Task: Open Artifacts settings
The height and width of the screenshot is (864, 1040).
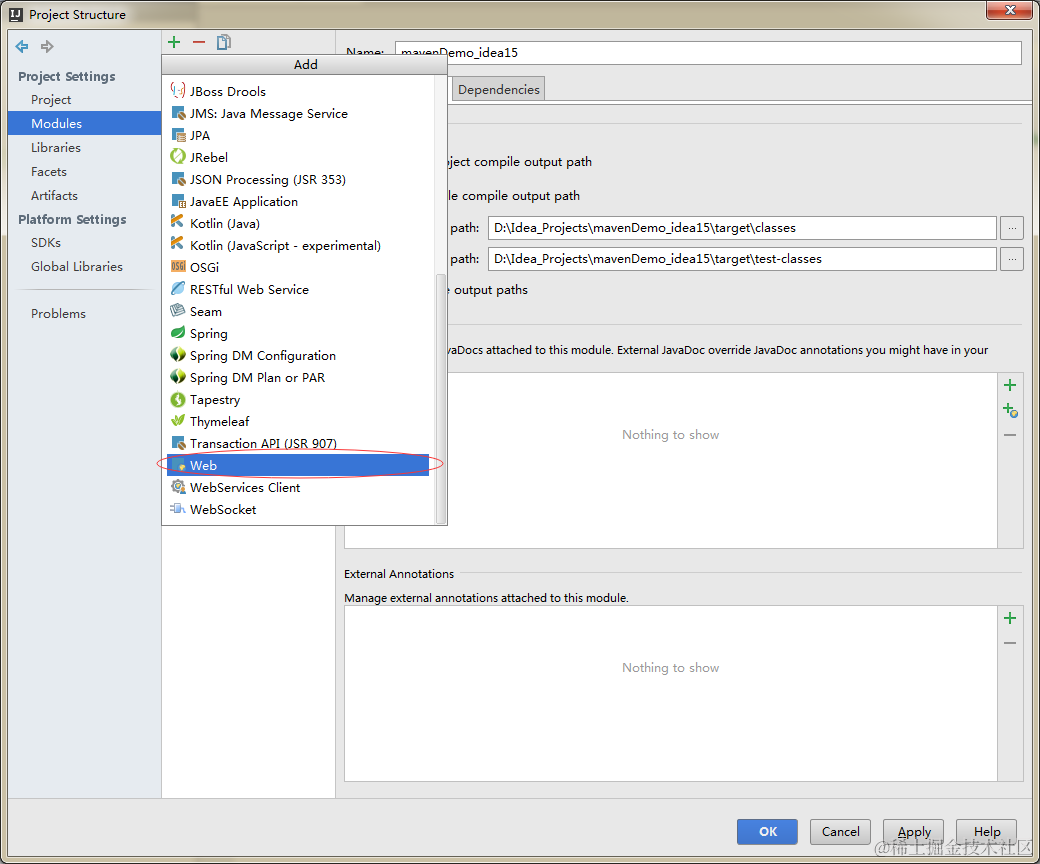Action: (54, 195)
